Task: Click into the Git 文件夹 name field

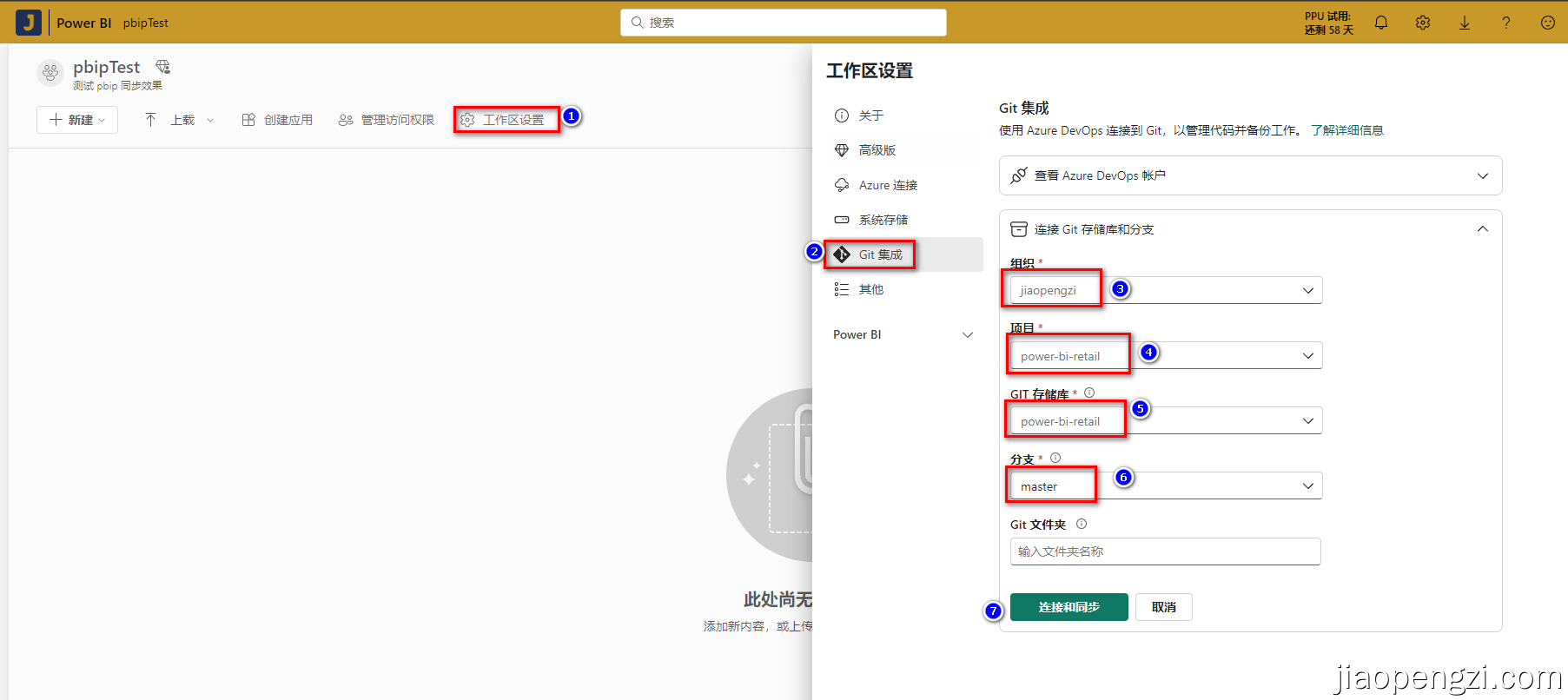Action: (1166, 551)
